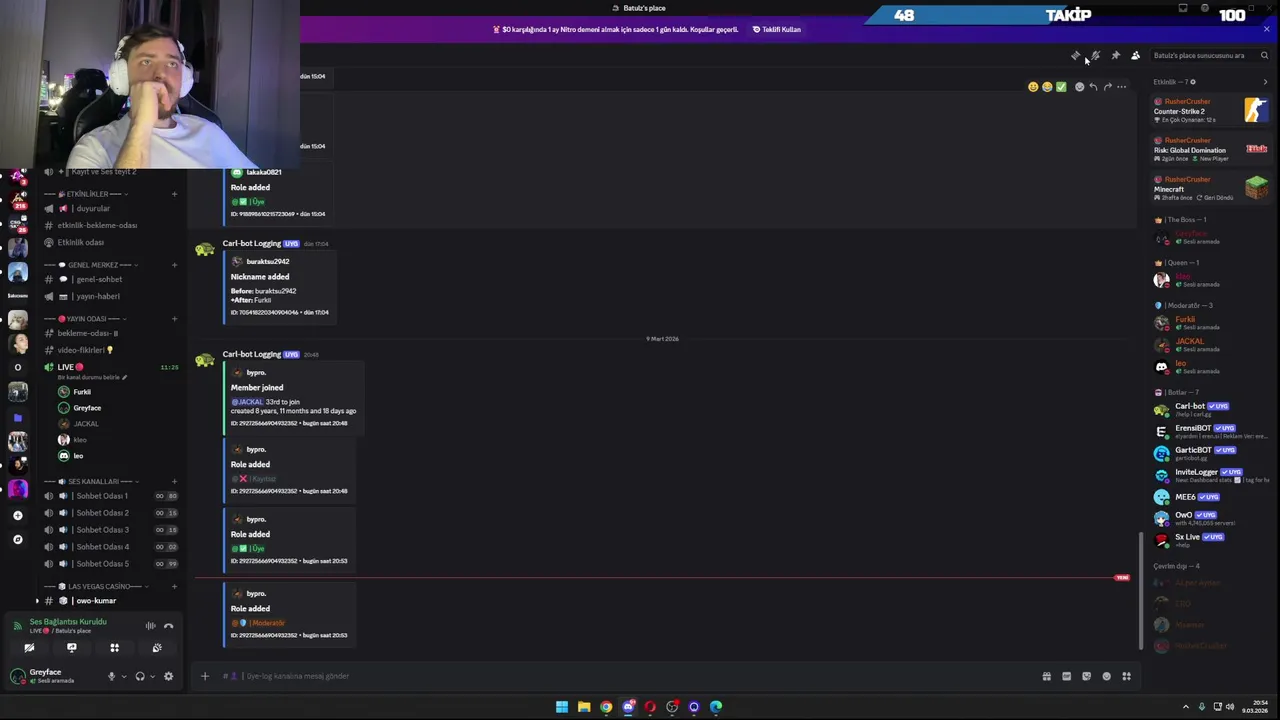Share your screen in voice panel
The width and height of the screenshot is (1280, 720).
click(x=71, y=648)
